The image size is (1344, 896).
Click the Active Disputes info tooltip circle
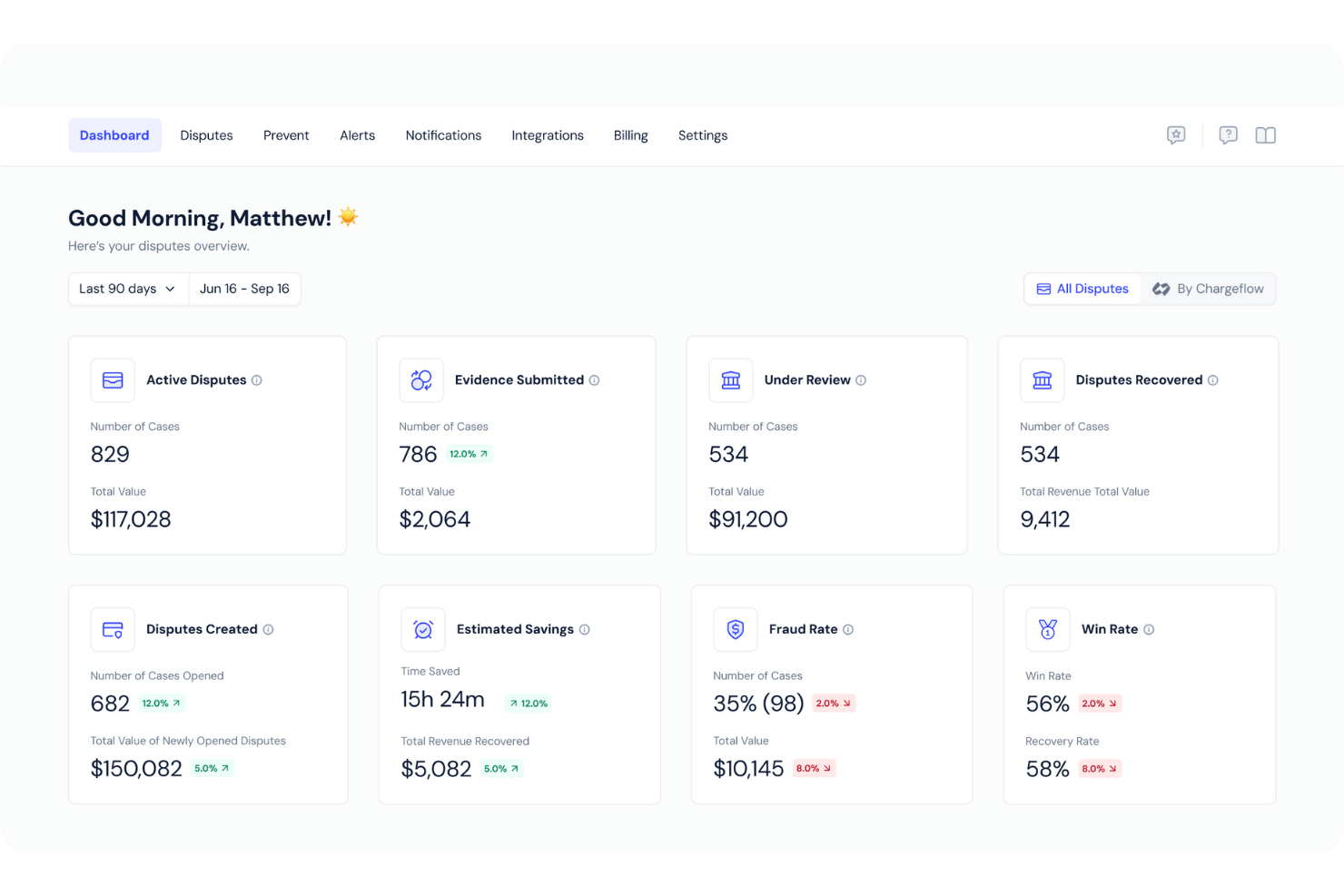click(259, 380)
